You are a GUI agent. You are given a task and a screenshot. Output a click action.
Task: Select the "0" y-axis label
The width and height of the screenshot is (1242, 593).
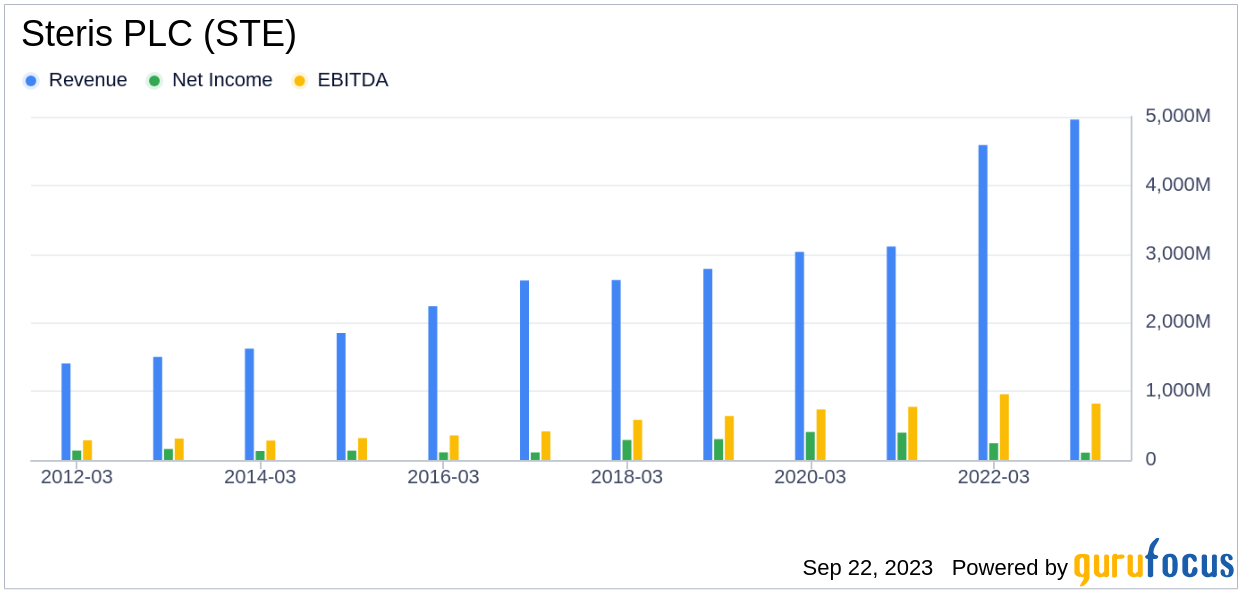coord(1151,459)
